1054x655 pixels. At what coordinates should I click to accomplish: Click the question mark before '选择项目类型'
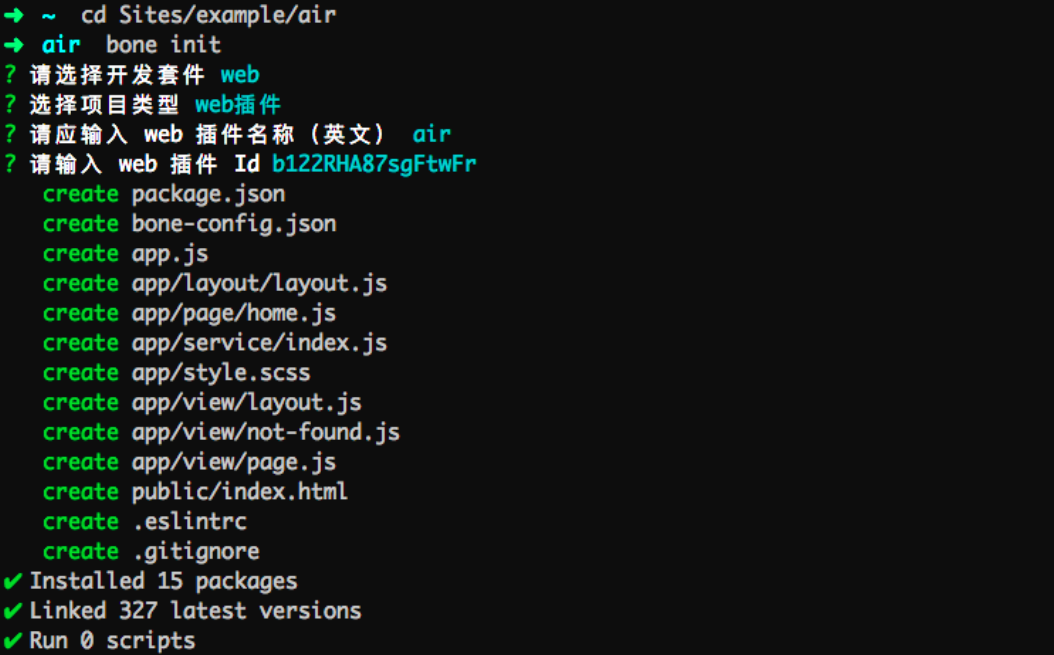coord(10,104)
